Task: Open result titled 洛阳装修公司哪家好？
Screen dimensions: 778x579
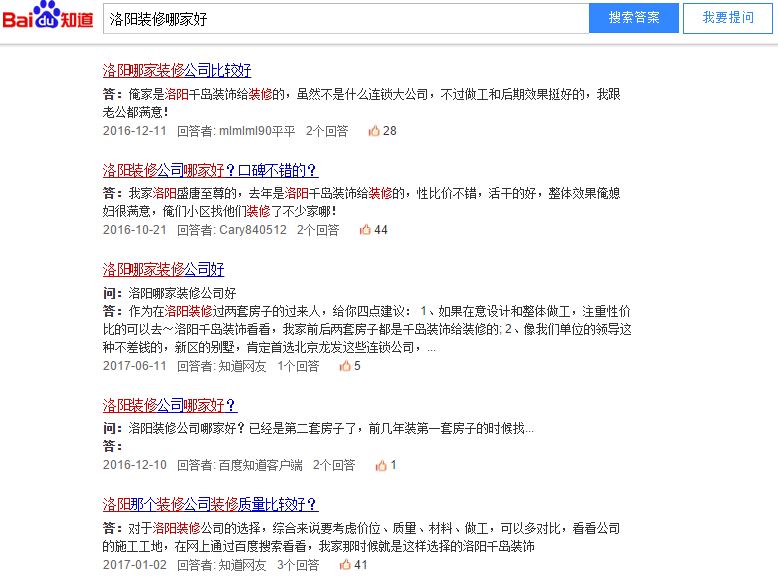Action: [170, 405]
